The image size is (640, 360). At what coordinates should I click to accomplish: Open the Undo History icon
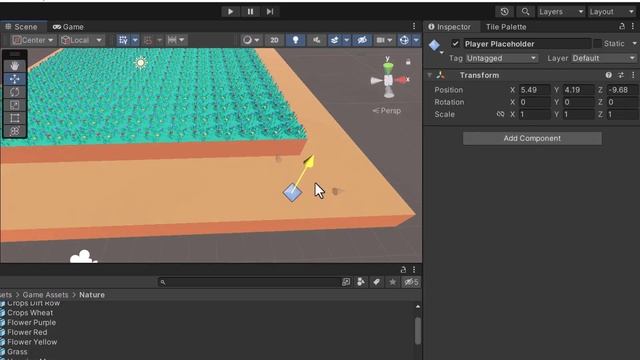coord(504,12)
